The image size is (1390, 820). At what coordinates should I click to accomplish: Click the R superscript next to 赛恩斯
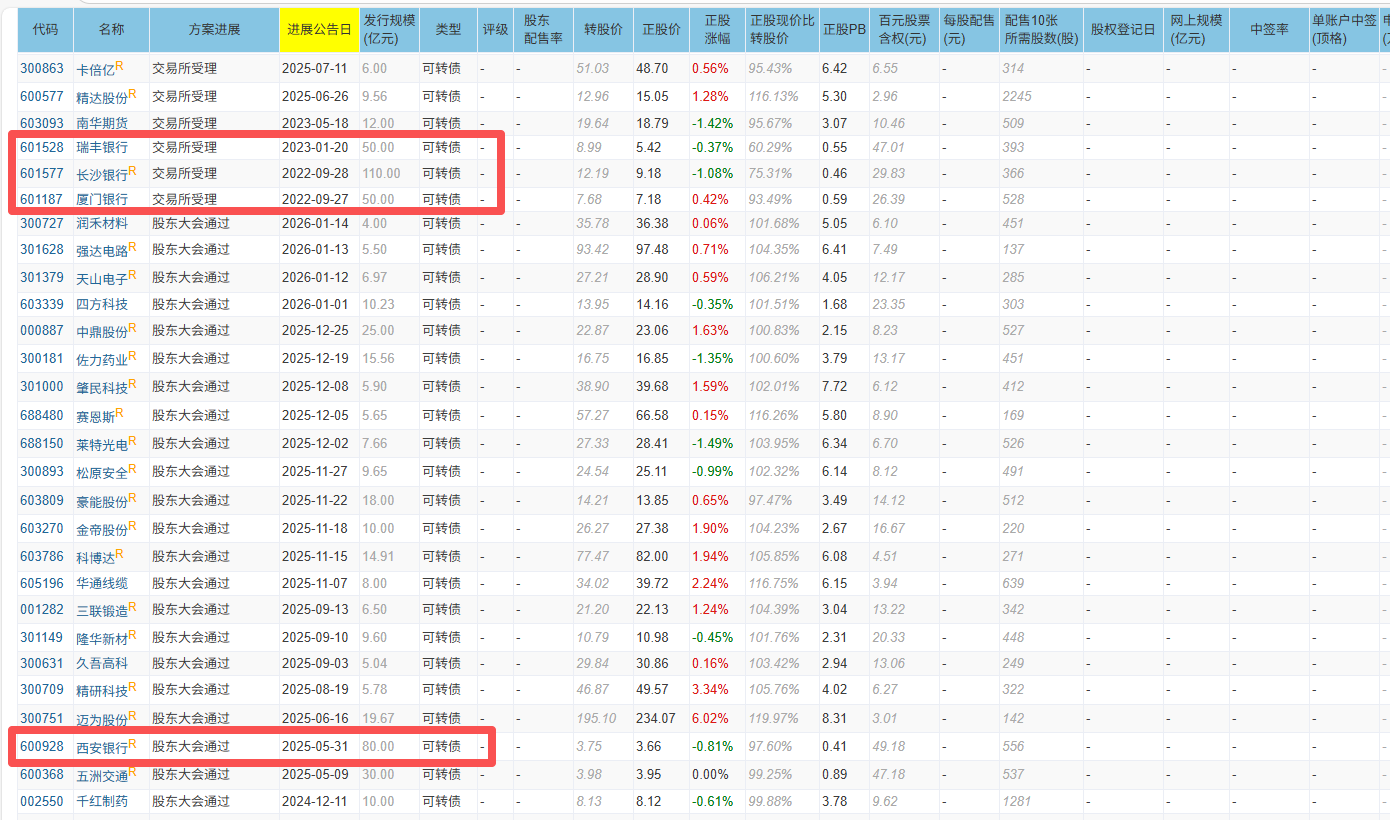[x=119, y=412]
